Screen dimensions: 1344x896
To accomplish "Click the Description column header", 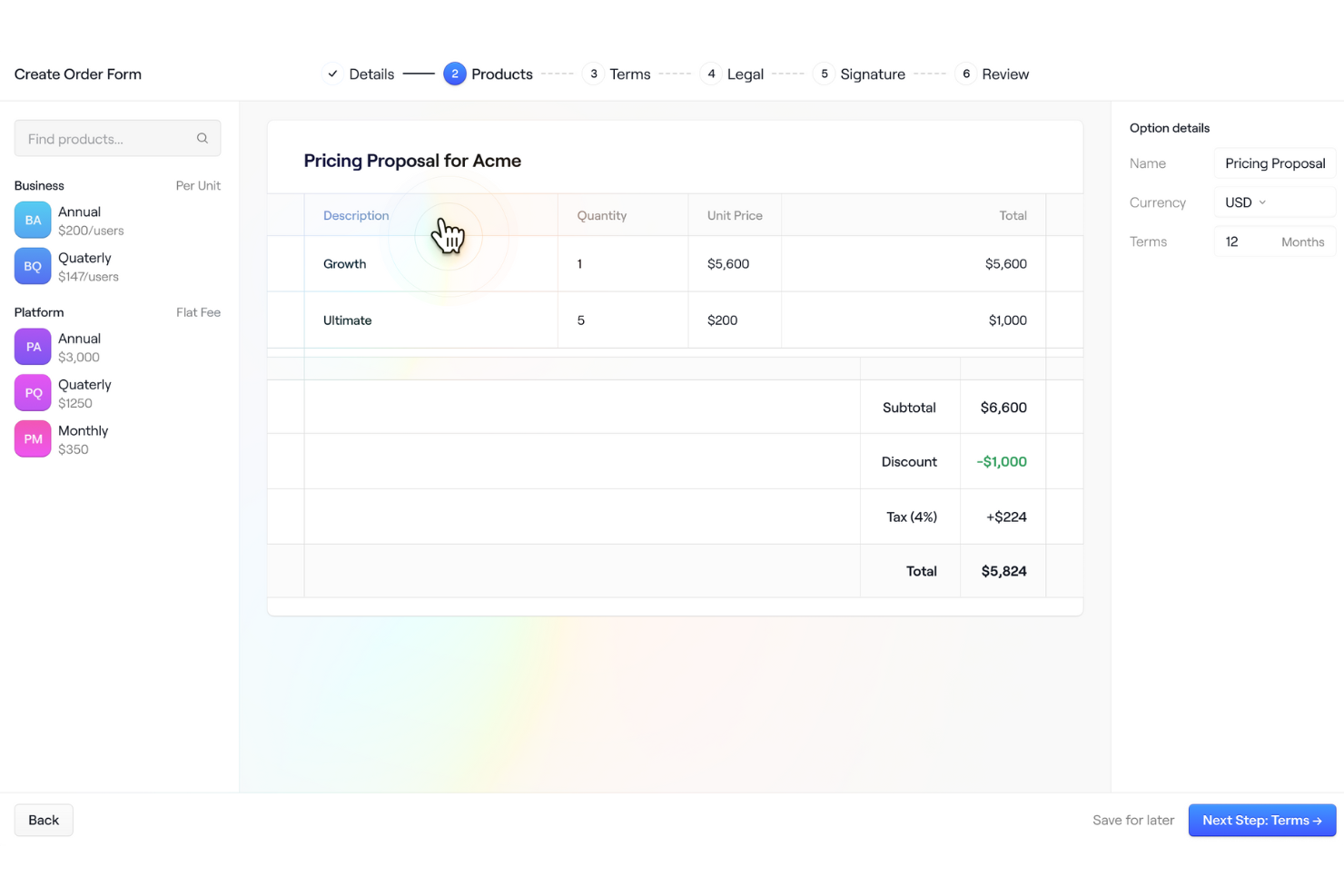I will click(356, 216).
